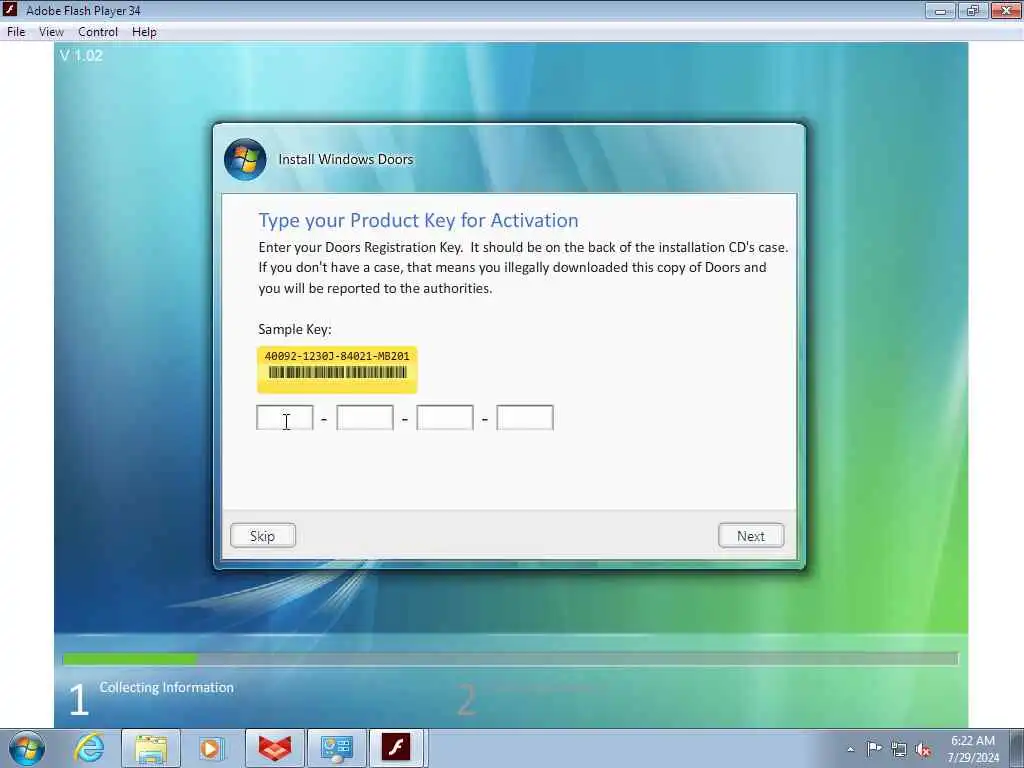Screen dimensions: 1024x768
Task: Show hidden system tray icons
Action: tap(850, 749)
